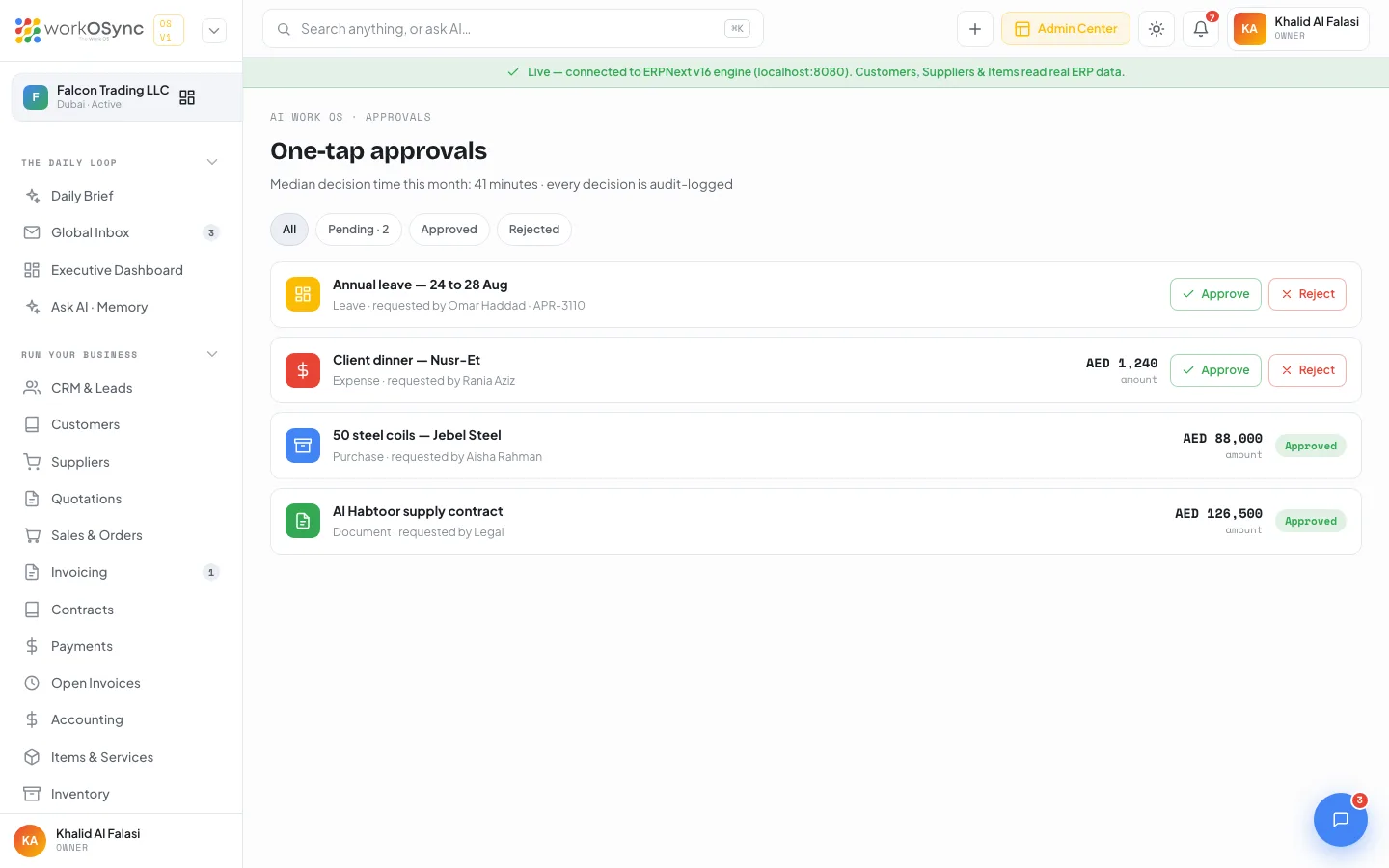Collapse the Run Your Business section
Viewport: 1389px width, 868px height.
(212, 354)
